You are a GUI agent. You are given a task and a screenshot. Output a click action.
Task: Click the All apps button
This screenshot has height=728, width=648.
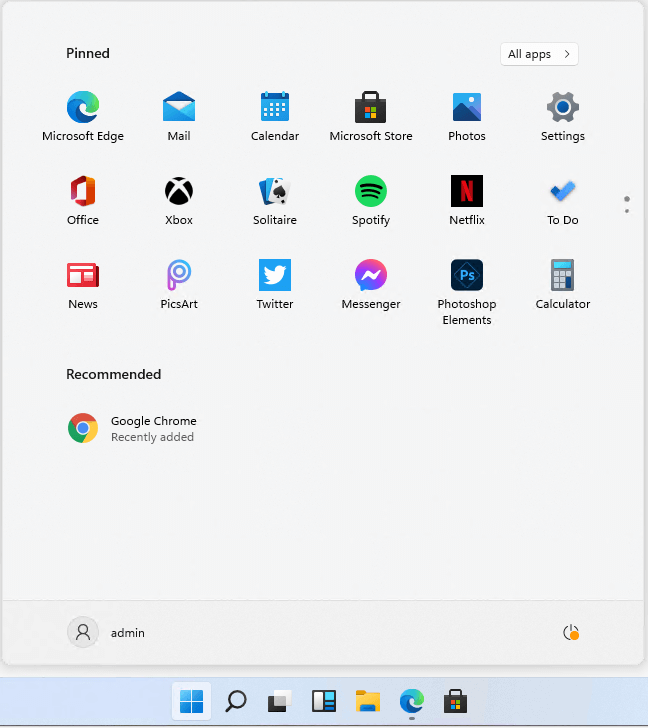(x=539, y=54)
